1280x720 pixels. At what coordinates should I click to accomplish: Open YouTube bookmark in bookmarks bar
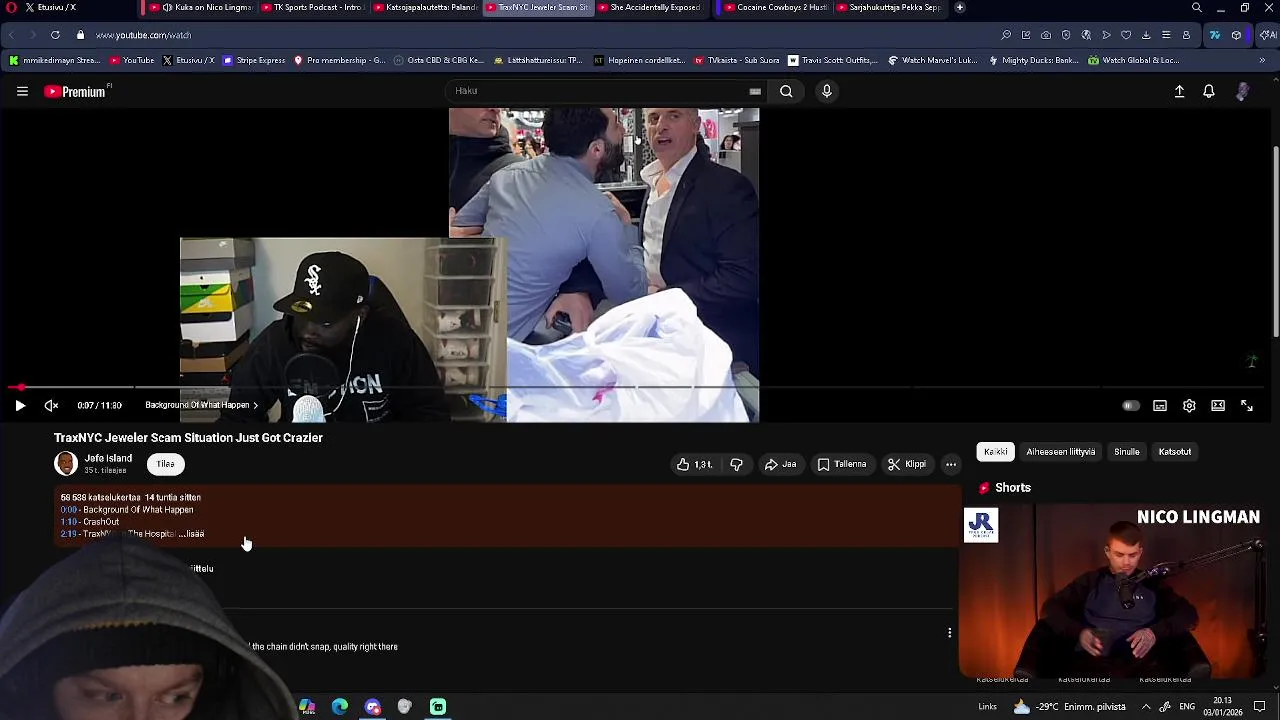click(132, 60)
